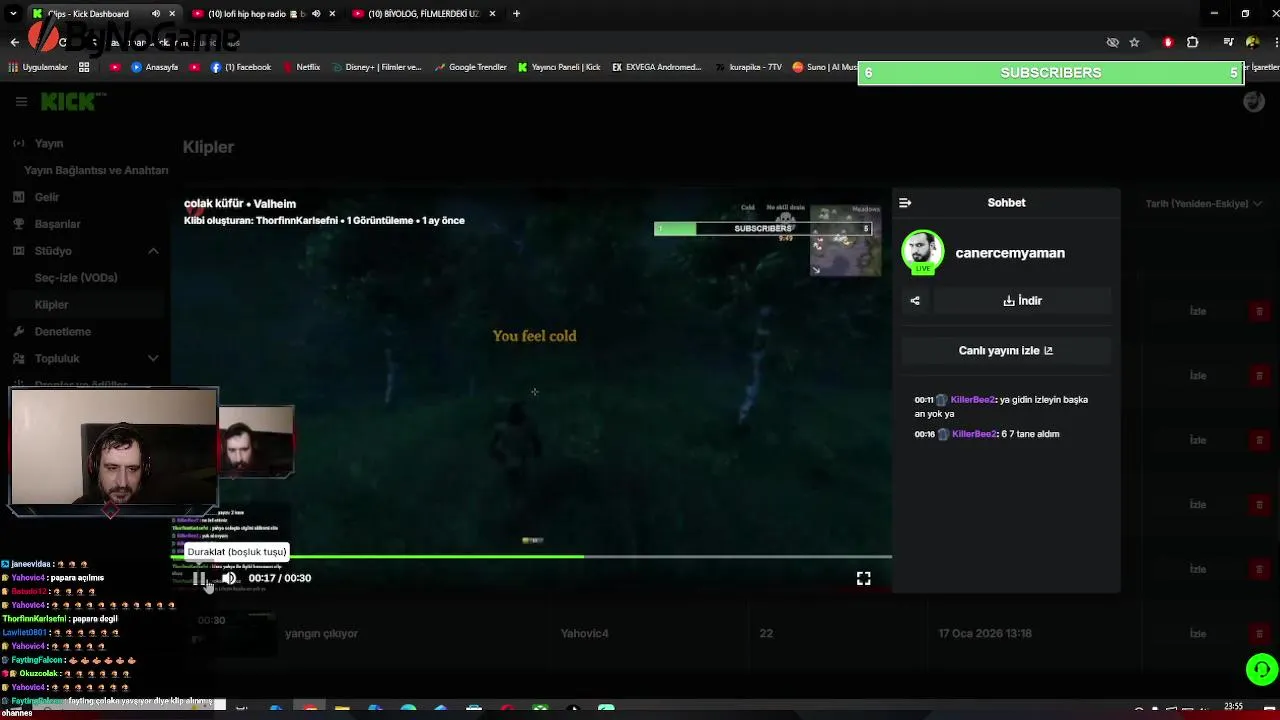Open Yayın in the sidebar
1280x720 pixels.
click(49, 144)
